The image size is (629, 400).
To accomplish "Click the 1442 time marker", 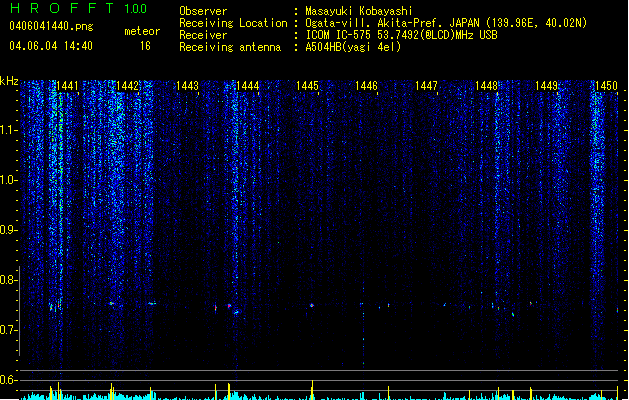I will [127, 86].
